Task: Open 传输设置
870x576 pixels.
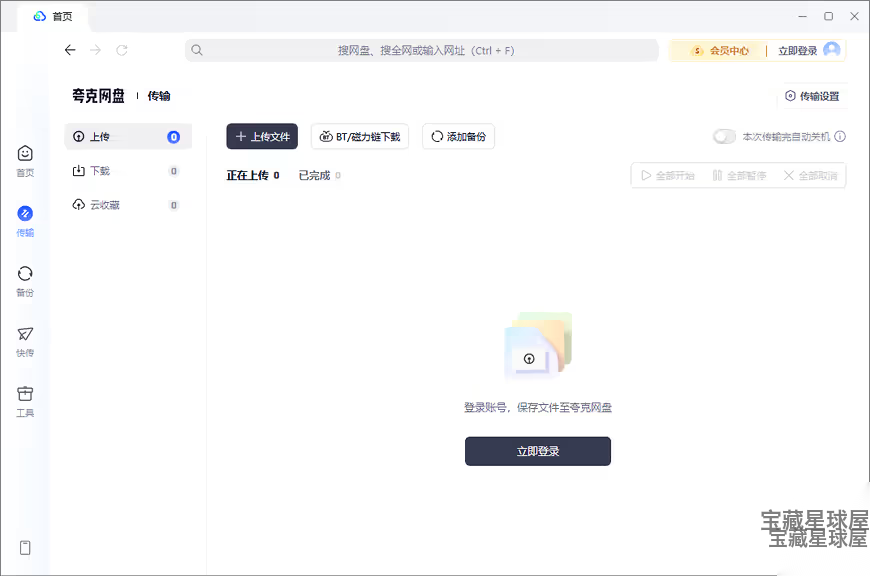Action: click(x=812, y=96)
